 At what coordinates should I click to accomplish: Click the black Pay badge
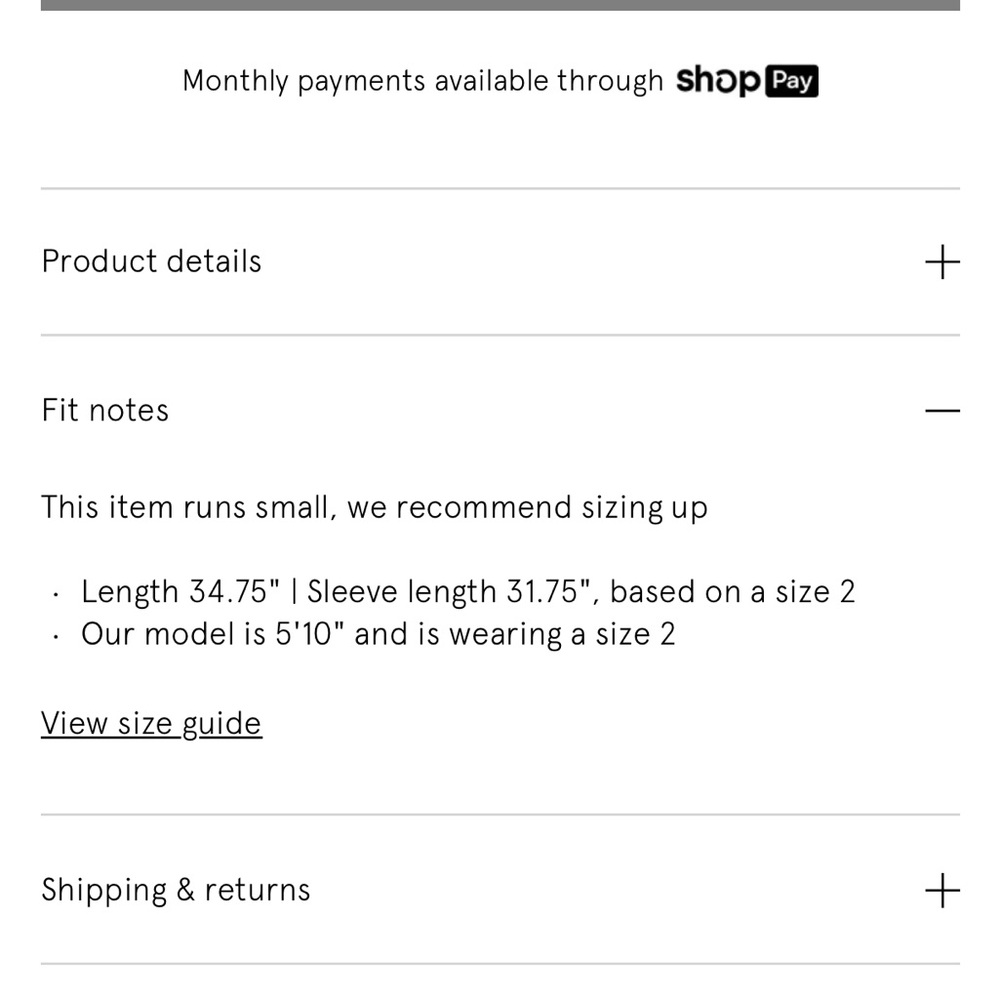(792, 81)
